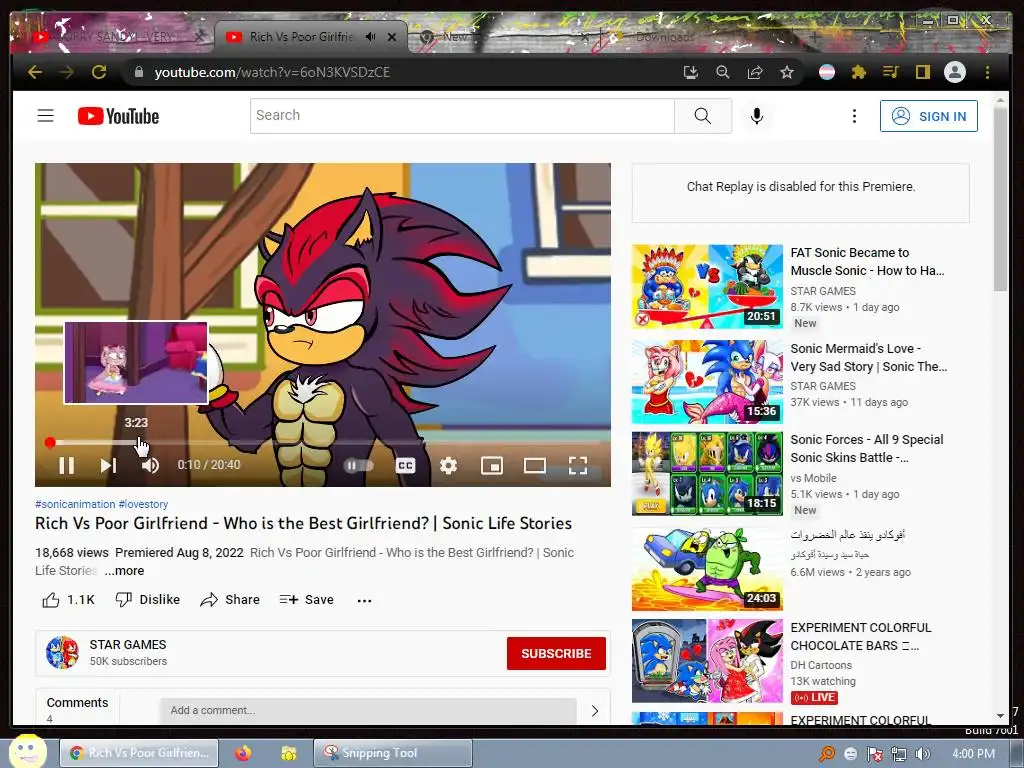Click the #sonicanimation hashtag
Viewport: 1024px width, 768px height.
pyautogui.click(x=75, y=504)
